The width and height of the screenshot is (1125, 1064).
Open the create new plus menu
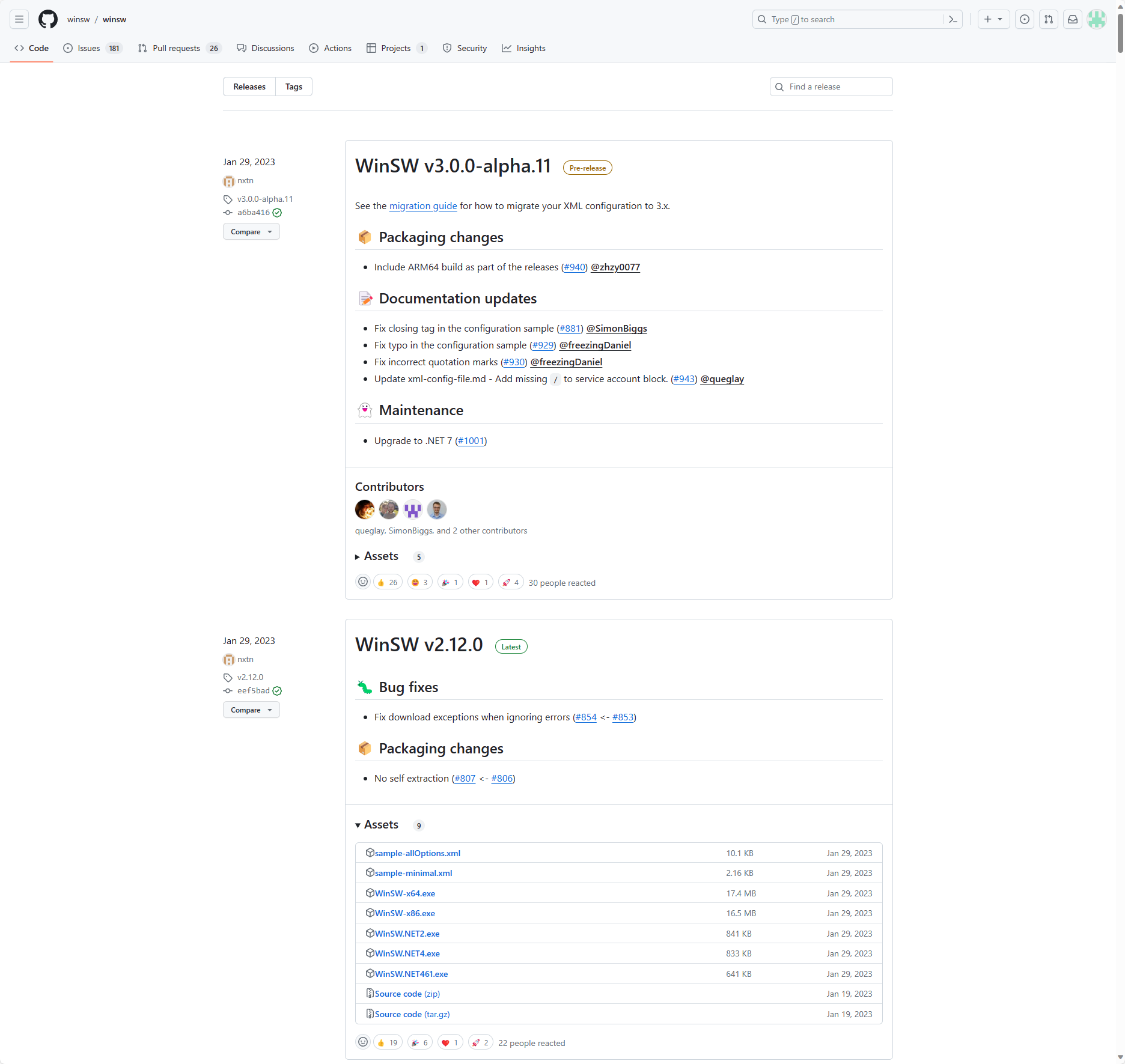click(993, 19)
